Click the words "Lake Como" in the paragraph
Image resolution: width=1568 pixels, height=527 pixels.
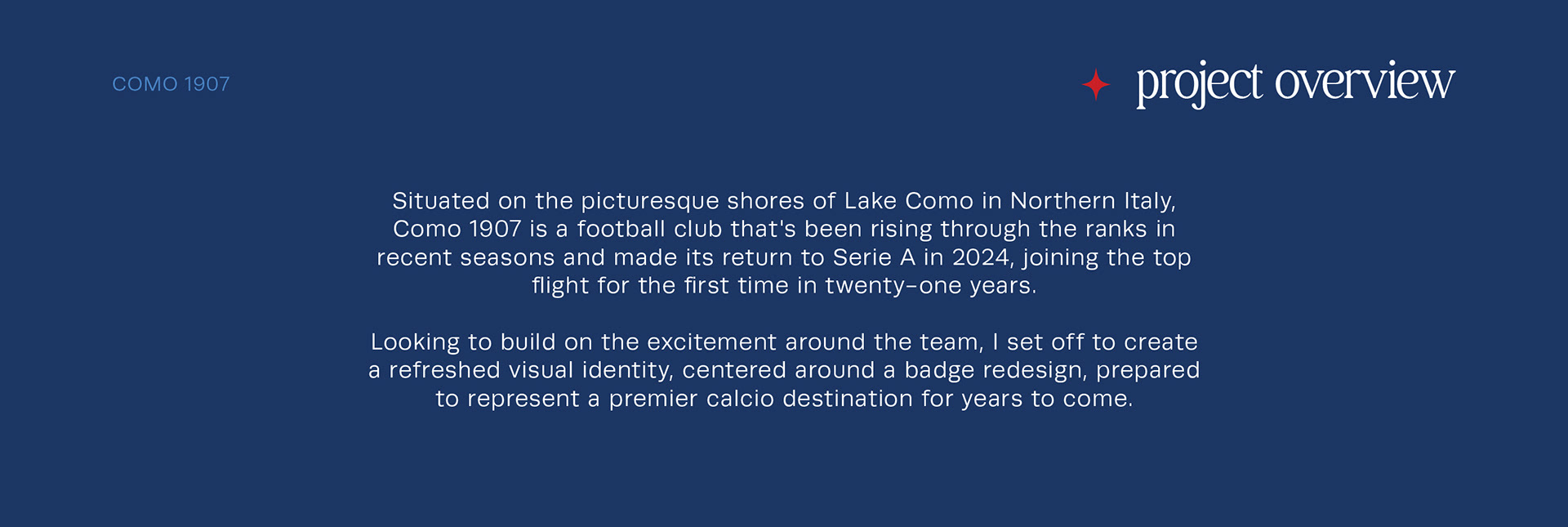[x=908, y=201]
